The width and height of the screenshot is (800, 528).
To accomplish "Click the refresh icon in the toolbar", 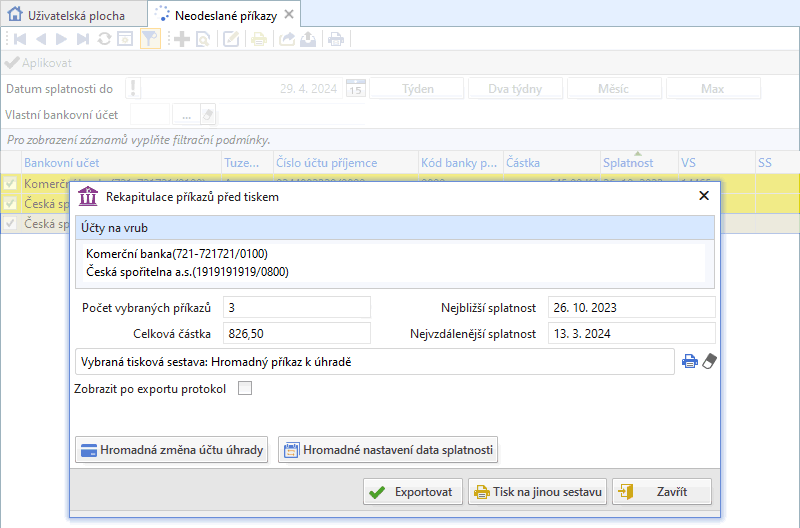I will tap(104, 39).
